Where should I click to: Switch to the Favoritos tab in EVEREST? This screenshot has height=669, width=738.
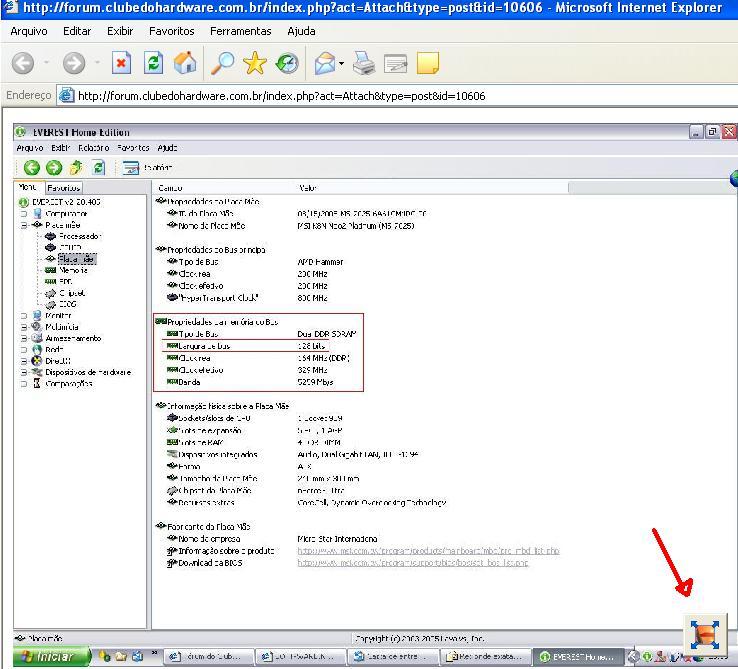pos(64,187)
